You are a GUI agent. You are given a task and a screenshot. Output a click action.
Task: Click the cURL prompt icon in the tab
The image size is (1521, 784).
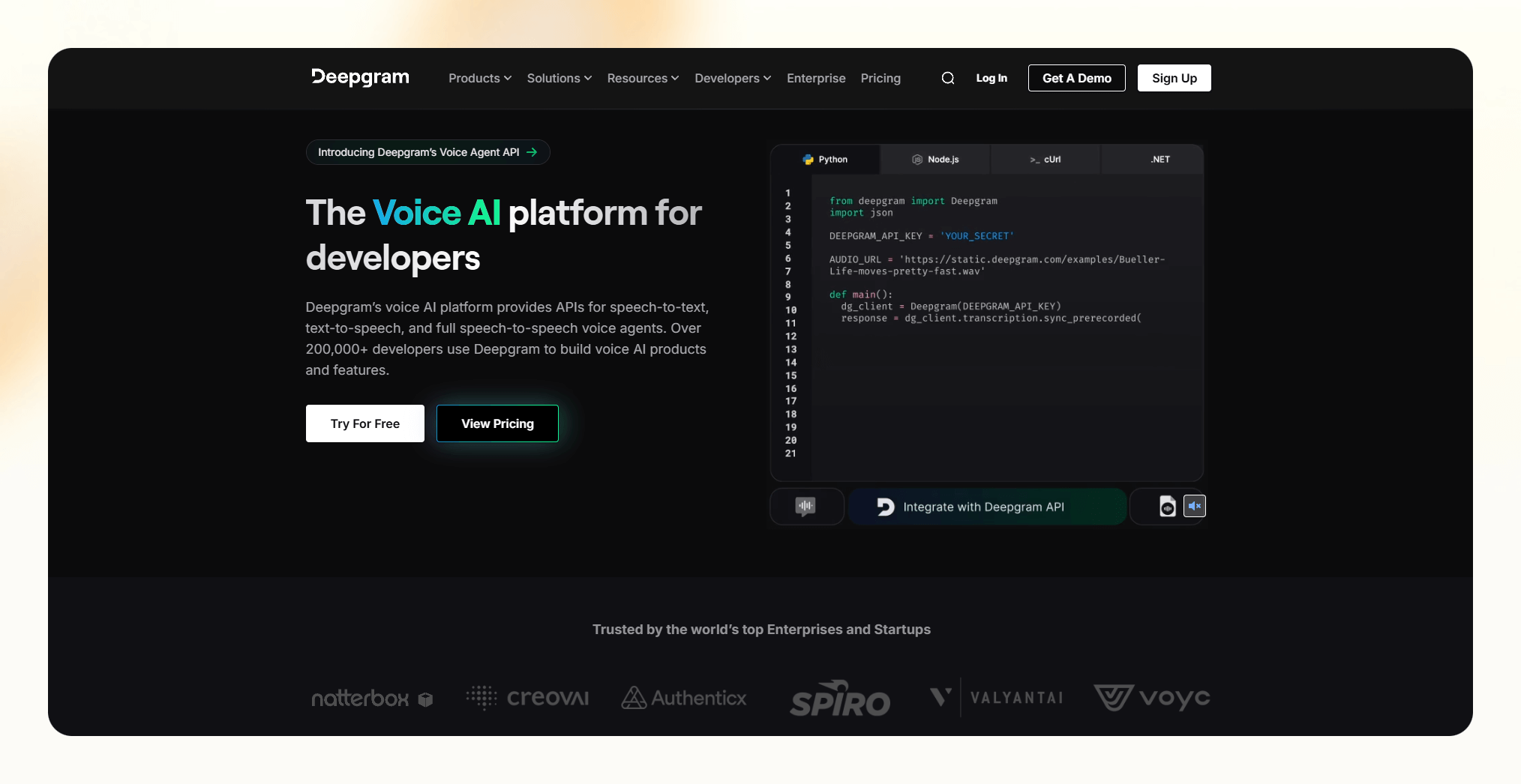pyautogui.click(x=1034, y=160)
